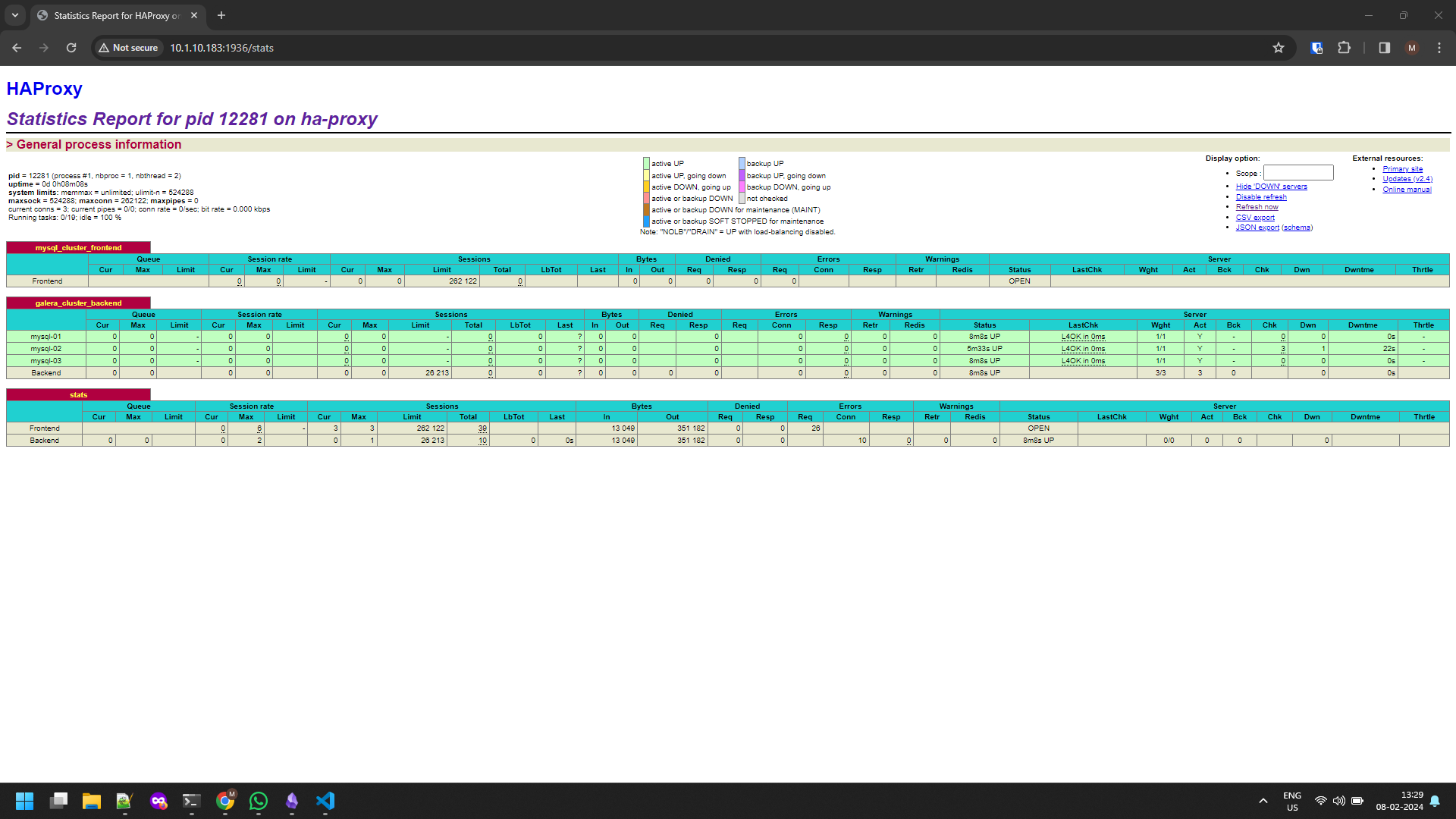
Task: Toggle Hide 'DOWN' servers option
Action: (x=1271, y=186)
